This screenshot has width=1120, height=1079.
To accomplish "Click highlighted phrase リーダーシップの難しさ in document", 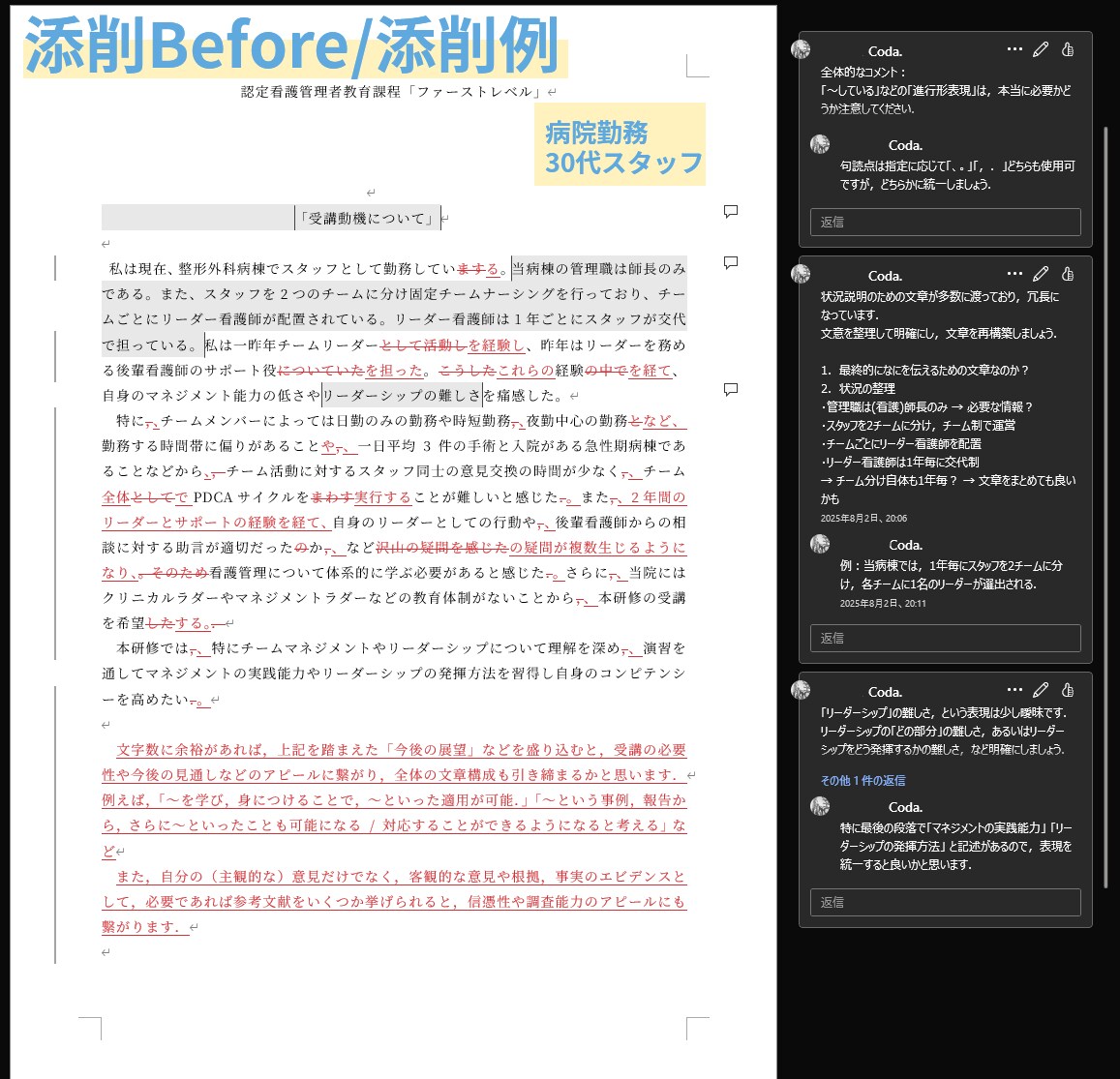I will coord(402,395).
